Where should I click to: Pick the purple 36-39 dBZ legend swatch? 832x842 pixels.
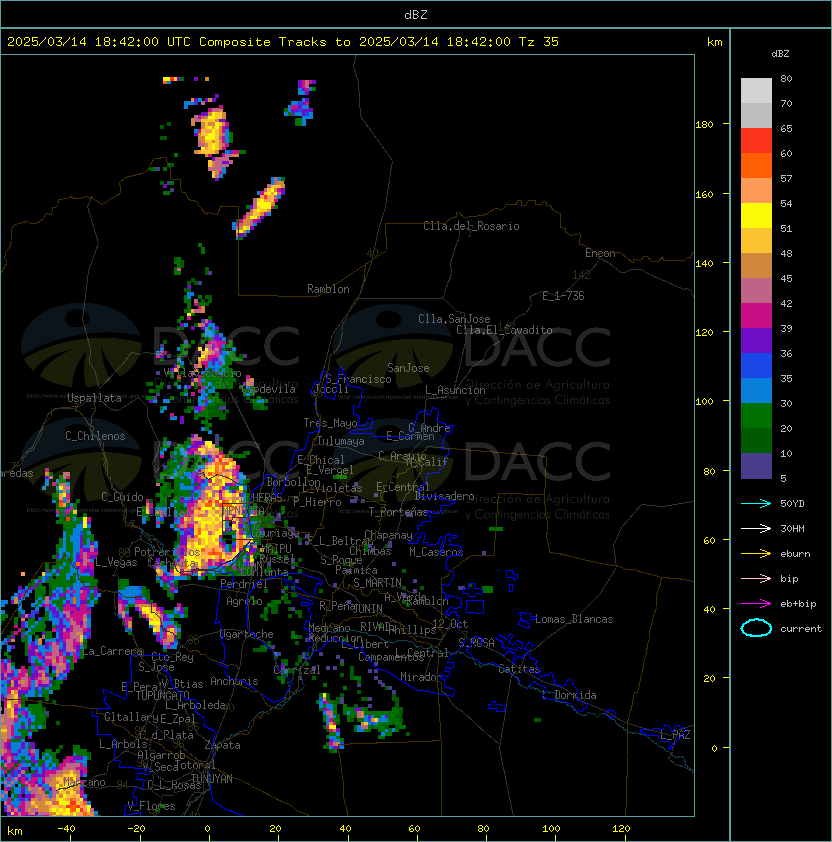pyautogui.click(x=756, y=341)
